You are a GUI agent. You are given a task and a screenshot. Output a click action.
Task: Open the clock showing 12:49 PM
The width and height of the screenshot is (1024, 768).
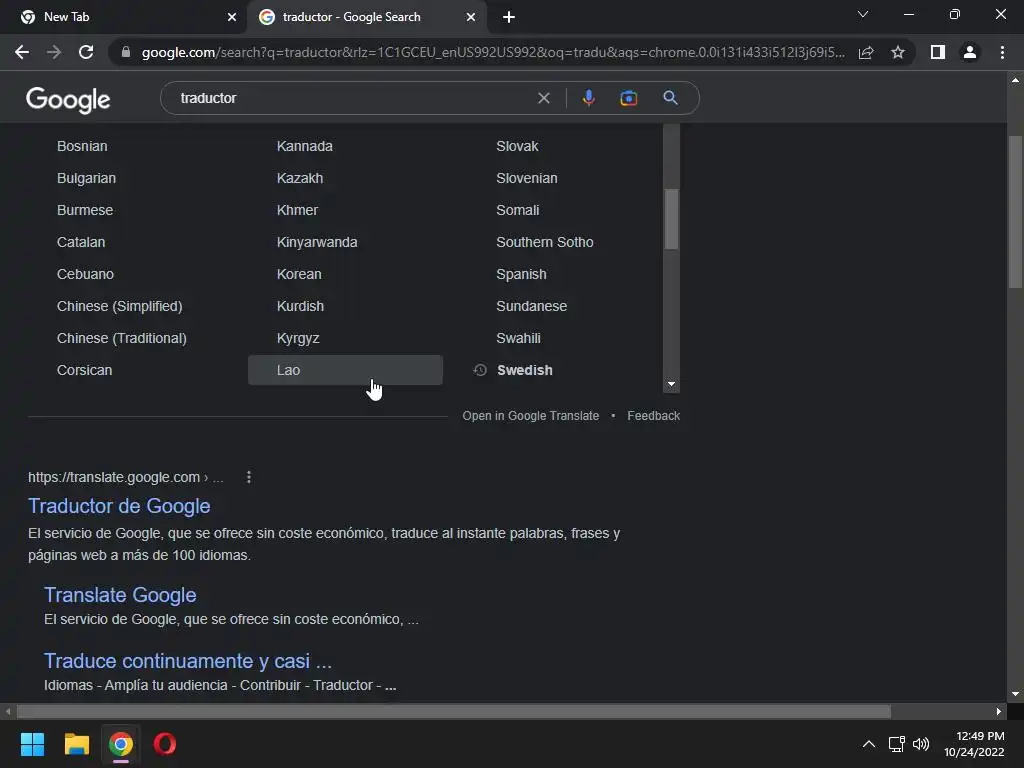(974, 744)
